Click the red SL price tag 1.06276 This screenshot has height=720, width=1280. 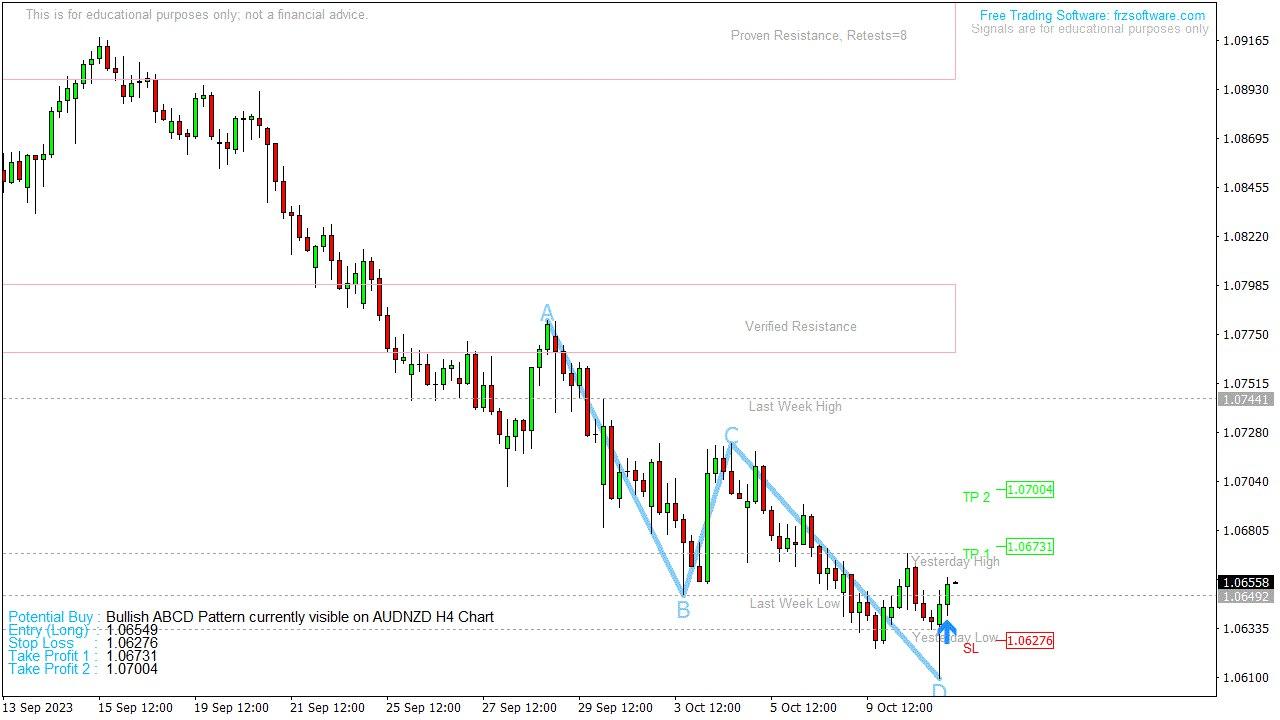click(1030, 641)
